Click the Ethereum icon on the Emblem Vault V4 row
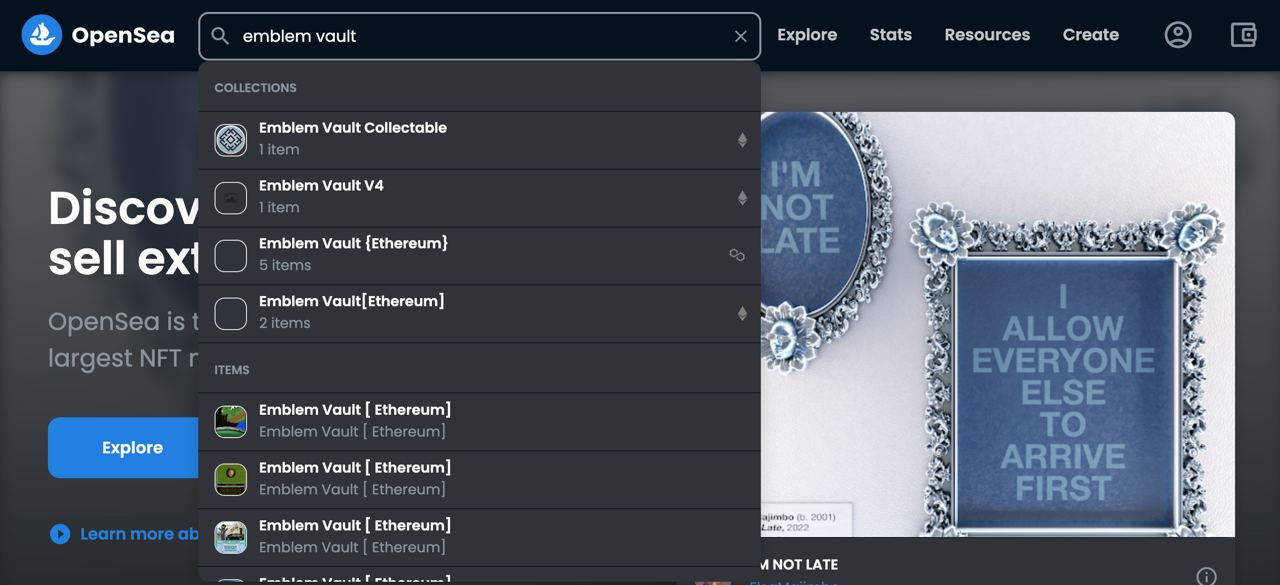Image resolution: width=1280 pixels, height=585 pixels. (x=742, y=198)
